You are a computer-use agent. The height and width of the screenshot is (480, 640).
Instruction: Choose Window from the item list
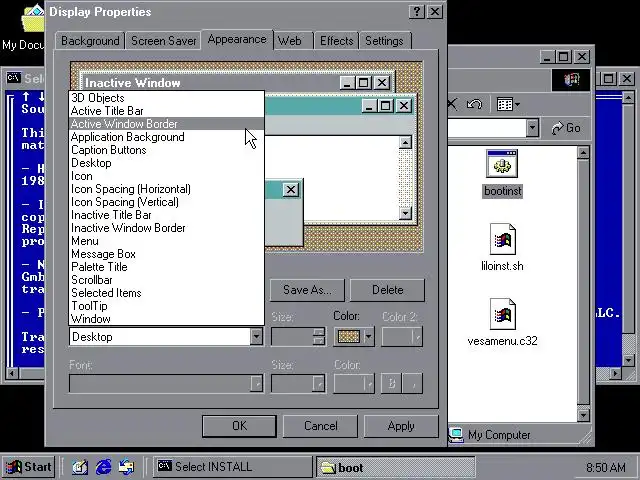[167, 319]
